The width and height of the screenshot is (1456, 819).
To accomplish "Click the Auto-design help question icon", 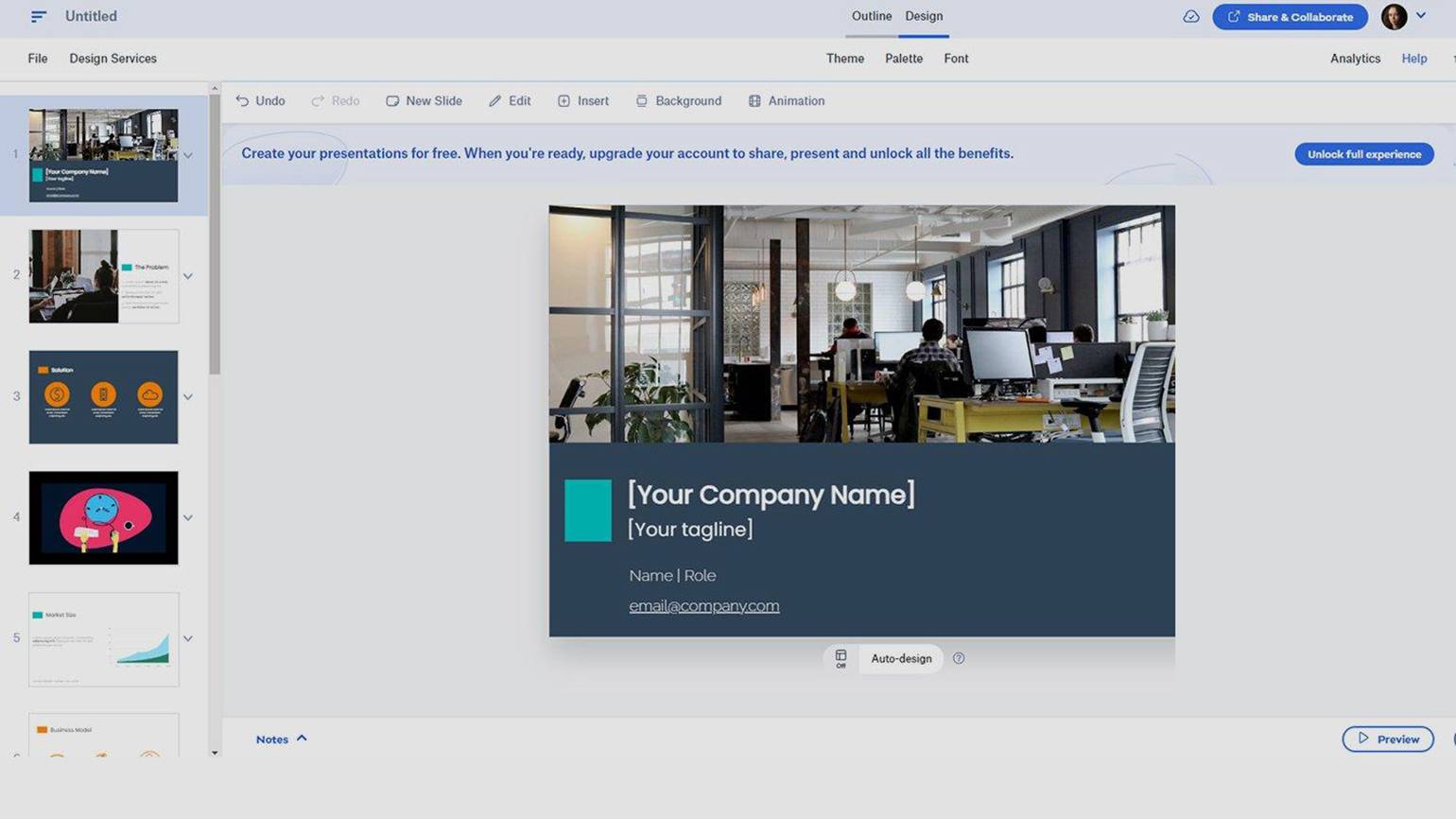I will click(x=959, y=658).
